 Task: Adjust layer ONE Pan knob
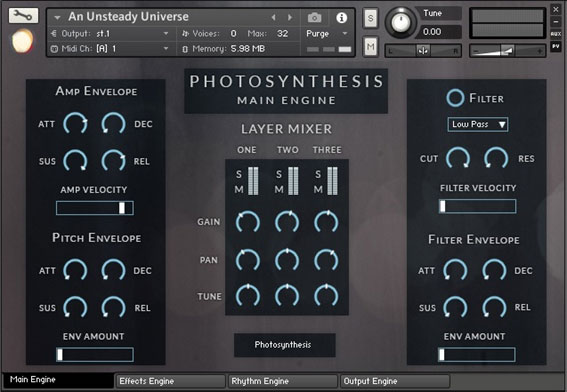tap(248, 260)
